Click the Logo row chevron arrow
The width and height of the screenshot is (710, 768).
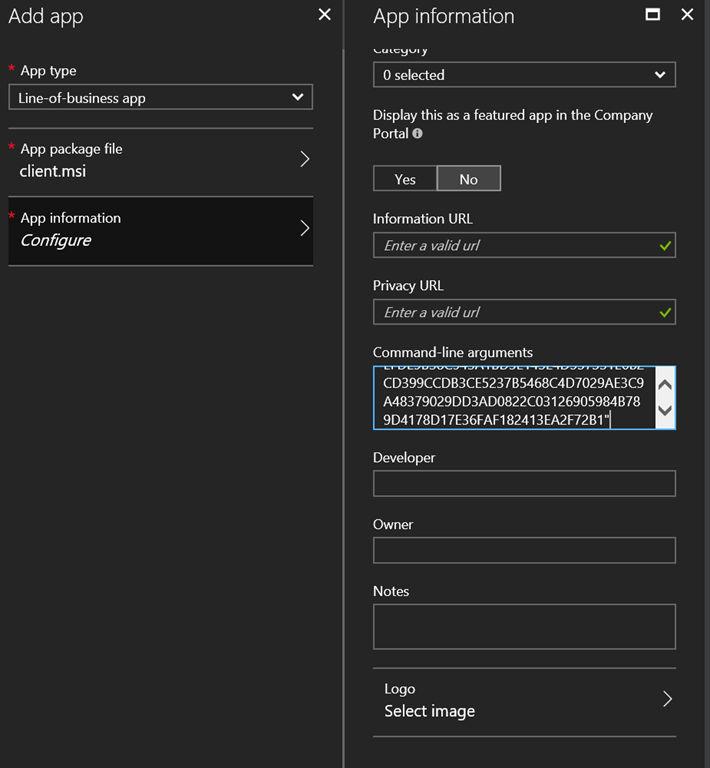[x=667, y=700]
